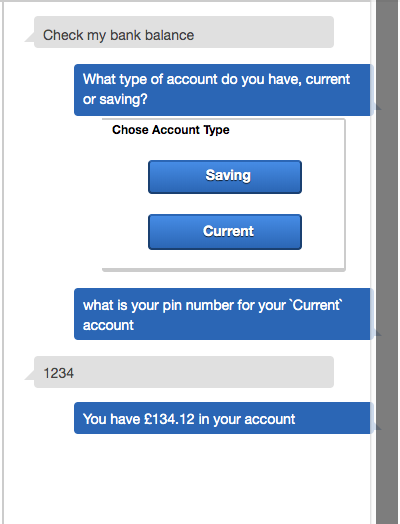Click the 'What type of account' bot message
This screenshot has width=400, height=524.
(x=224, y=90)
